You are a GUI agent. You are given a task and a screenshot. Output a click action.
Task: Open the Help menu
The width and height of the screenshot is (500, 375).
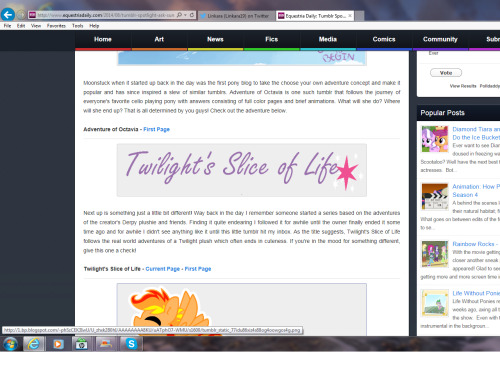coord(94,26)
